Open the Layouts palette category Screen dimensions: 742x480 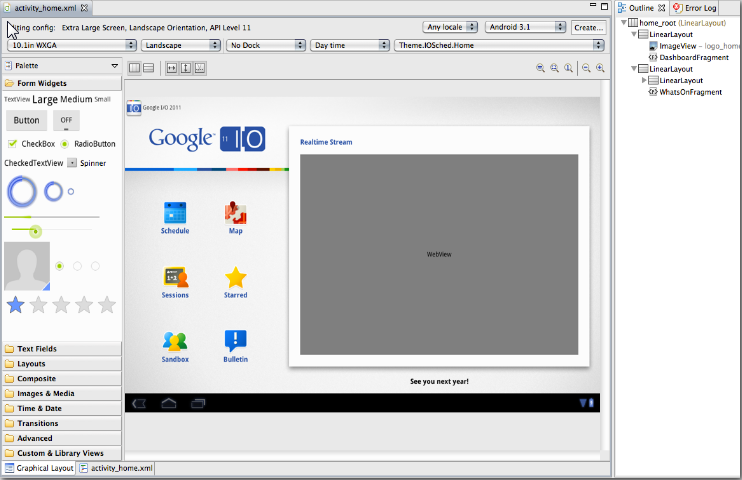(62, 364)
